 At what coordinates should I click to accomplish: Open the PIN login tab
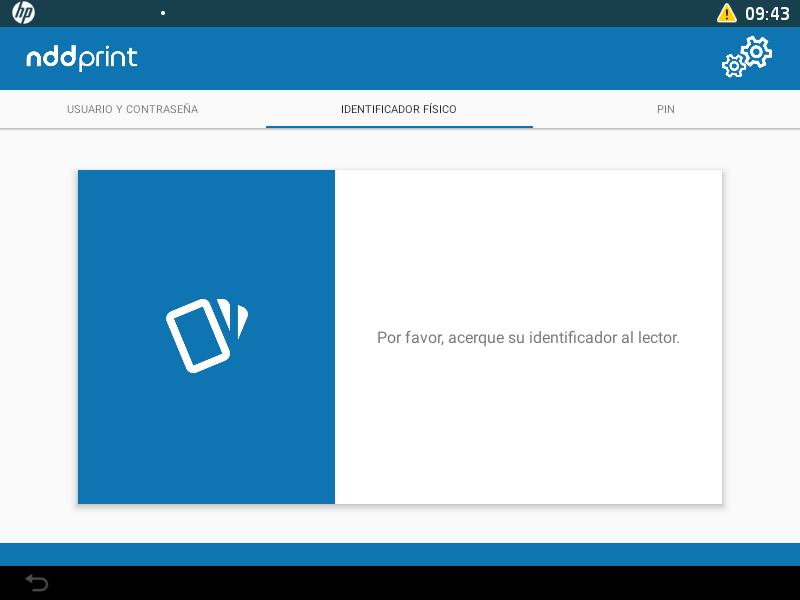(665, 109)
